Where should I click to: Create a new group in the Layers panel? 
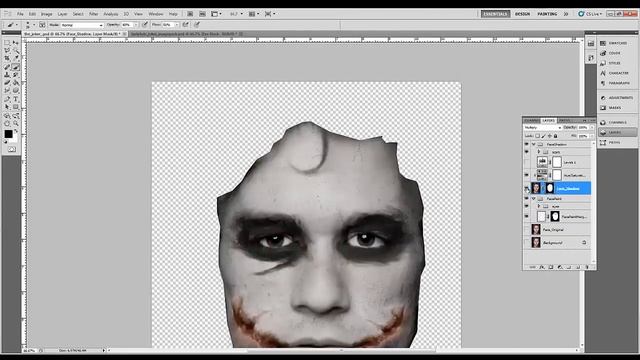tap(569, 267)
